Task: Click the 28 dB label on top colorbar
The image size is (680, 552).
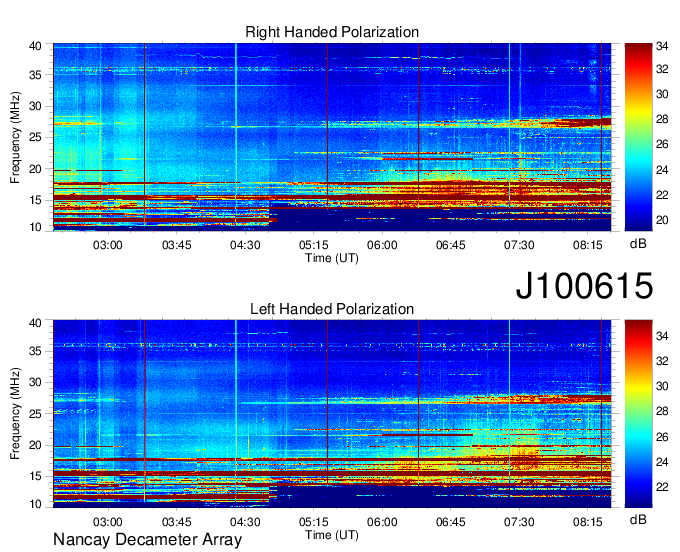Action: coord(662,119)
